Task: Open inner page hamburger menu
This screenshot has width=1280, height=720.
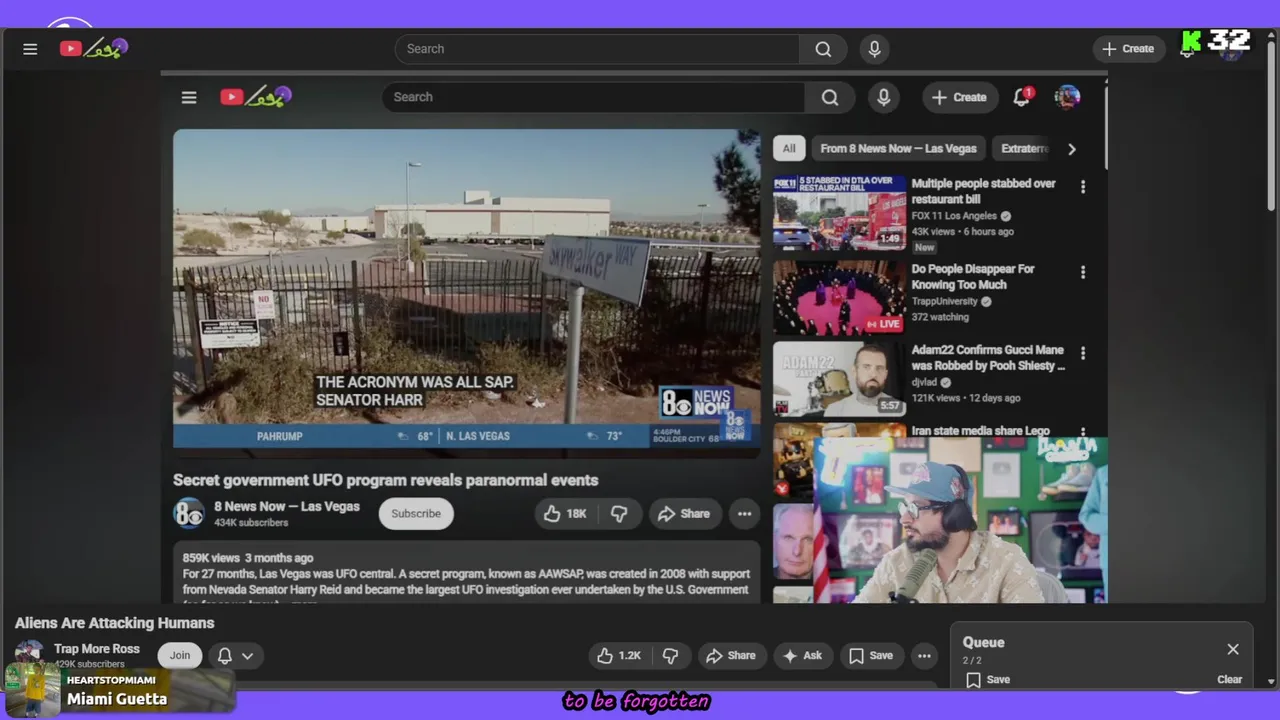Action: (189, 97)
